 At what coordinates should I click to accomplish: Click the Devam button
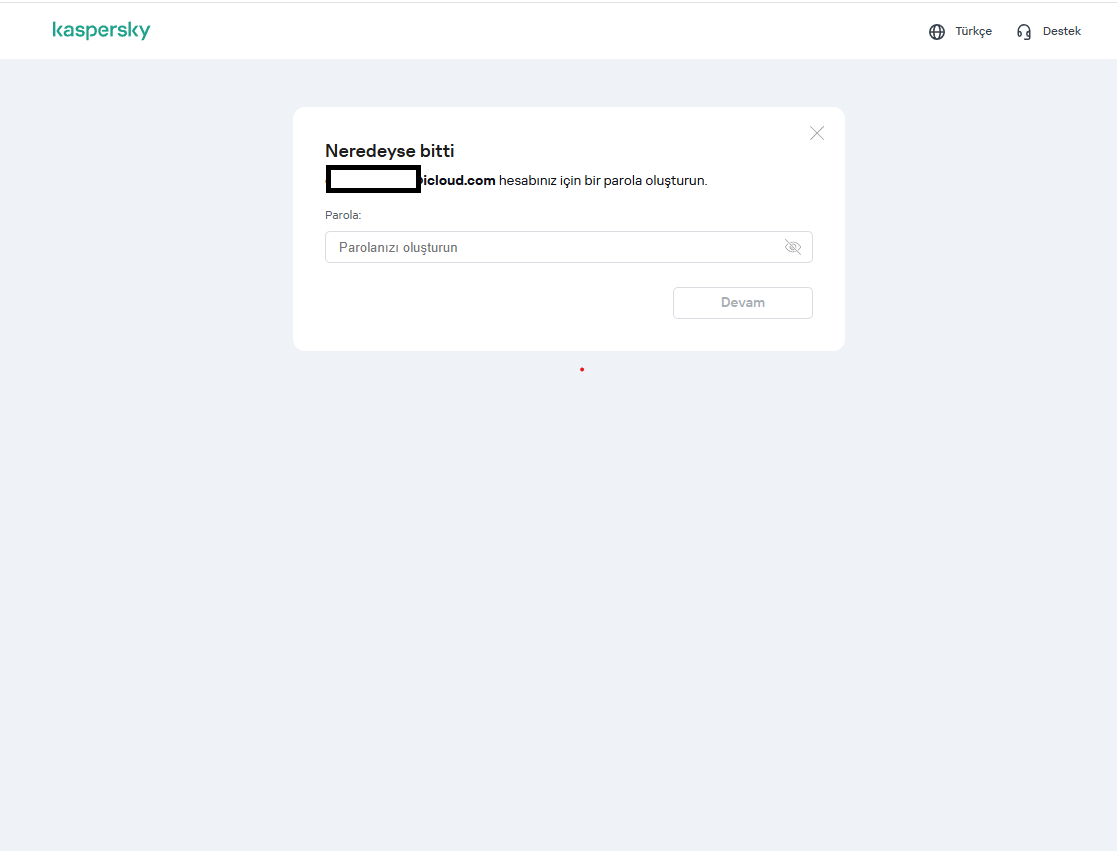tap(742, 303)
